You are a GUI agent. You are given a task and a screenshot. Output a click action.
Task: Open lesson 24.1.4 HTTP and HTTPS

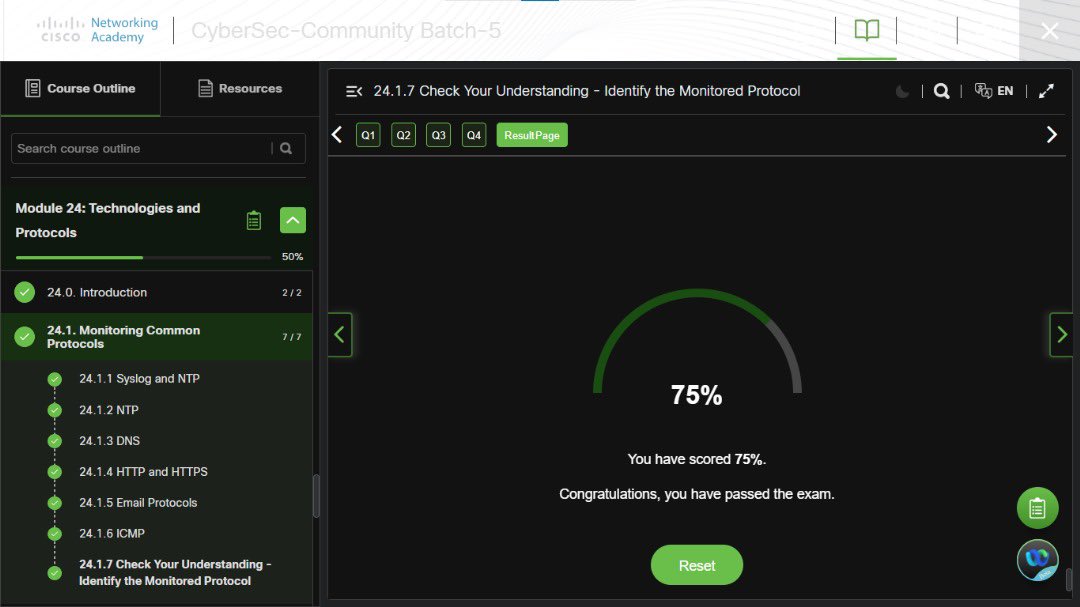point(143,471)
